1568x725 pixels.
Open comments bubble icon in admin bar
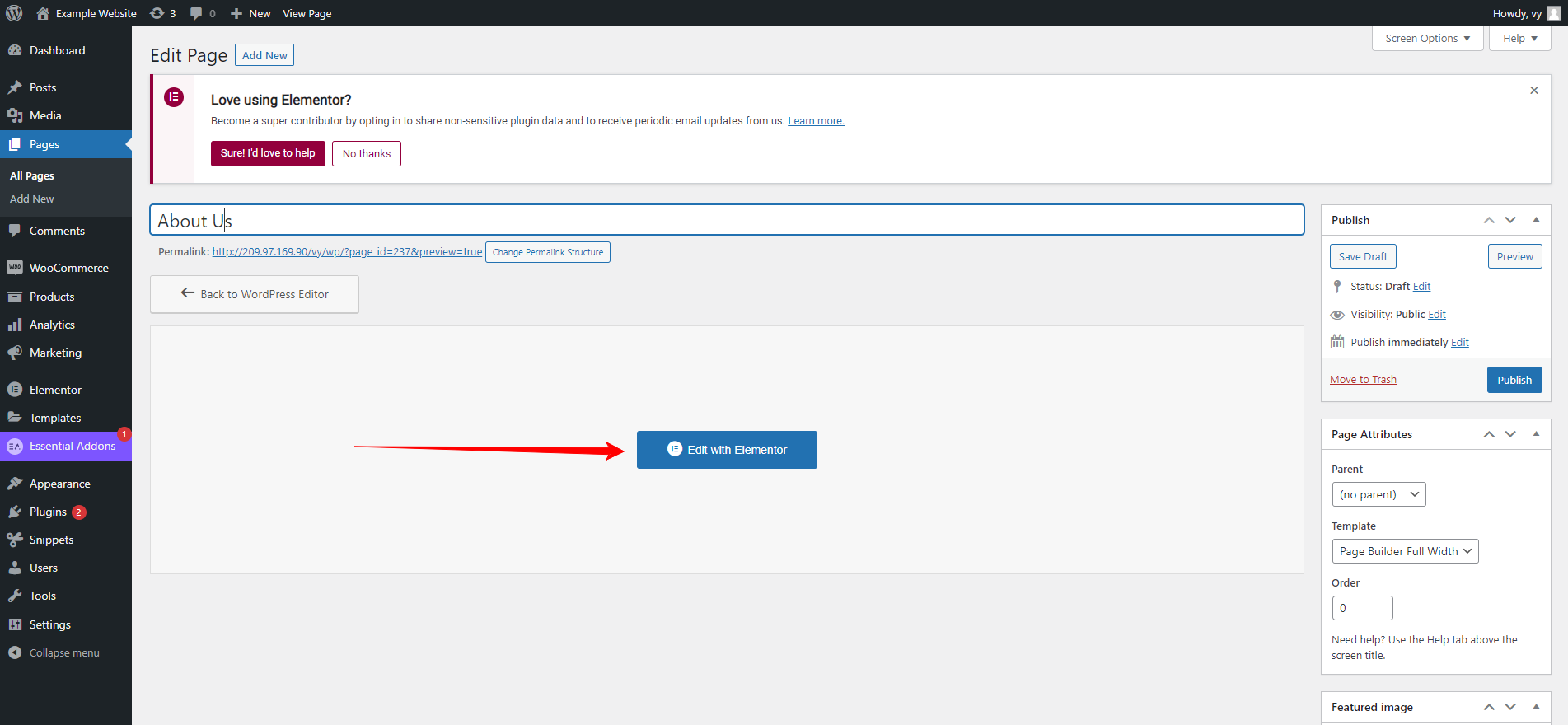coord(196,13)
